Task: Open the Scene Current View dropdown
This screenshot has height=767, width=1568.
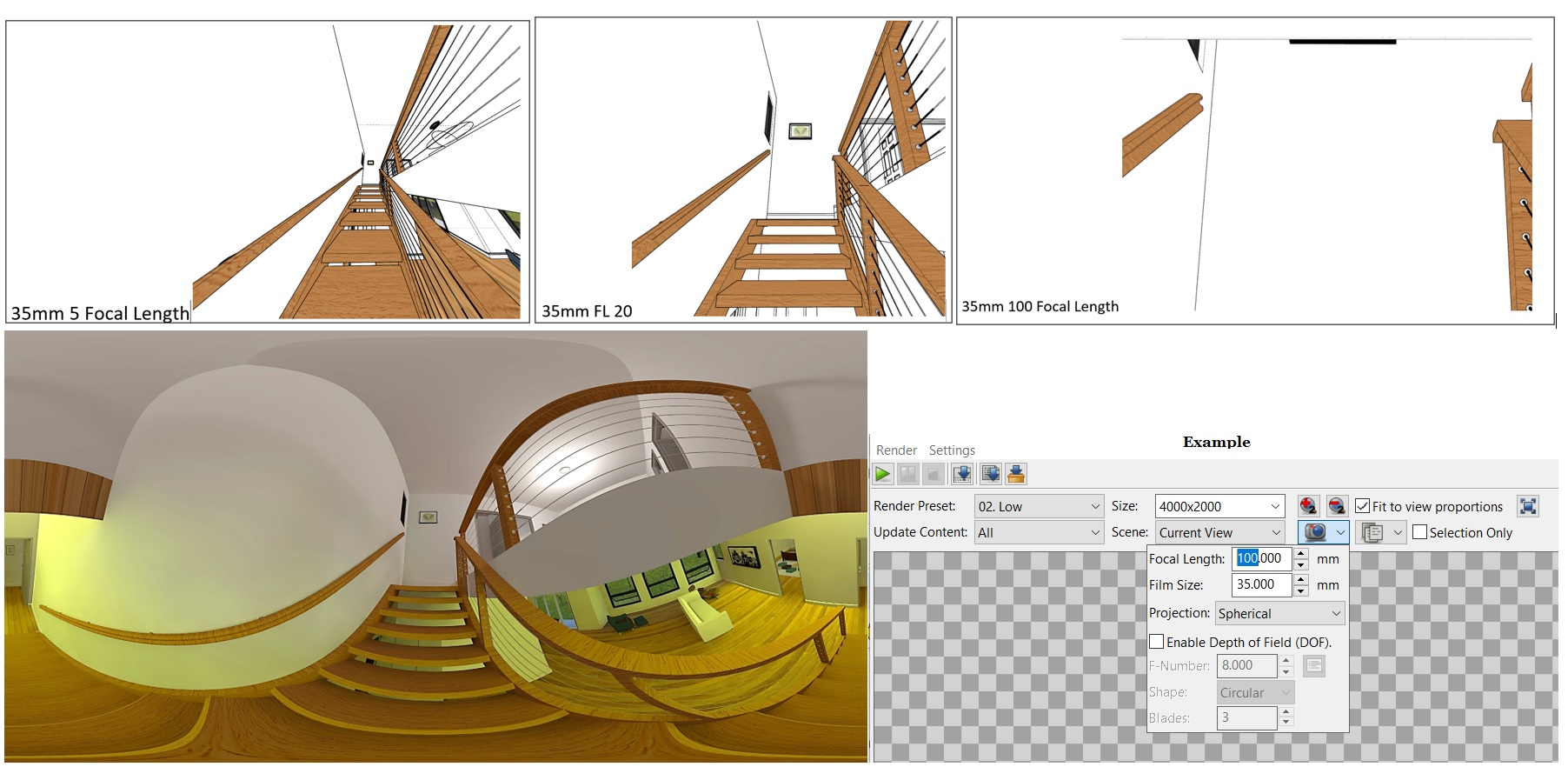Action: [x=1219, y=532]
